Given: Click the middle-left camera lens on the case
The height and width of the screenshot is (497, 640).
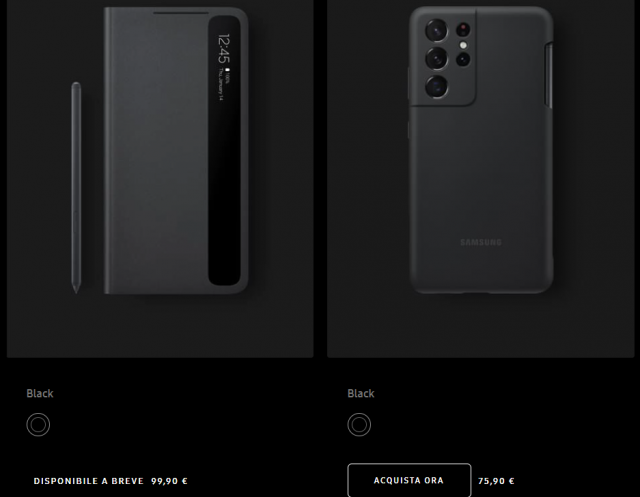Looking at the screenshot, I should pyautogui.click(x=436, y=58).
